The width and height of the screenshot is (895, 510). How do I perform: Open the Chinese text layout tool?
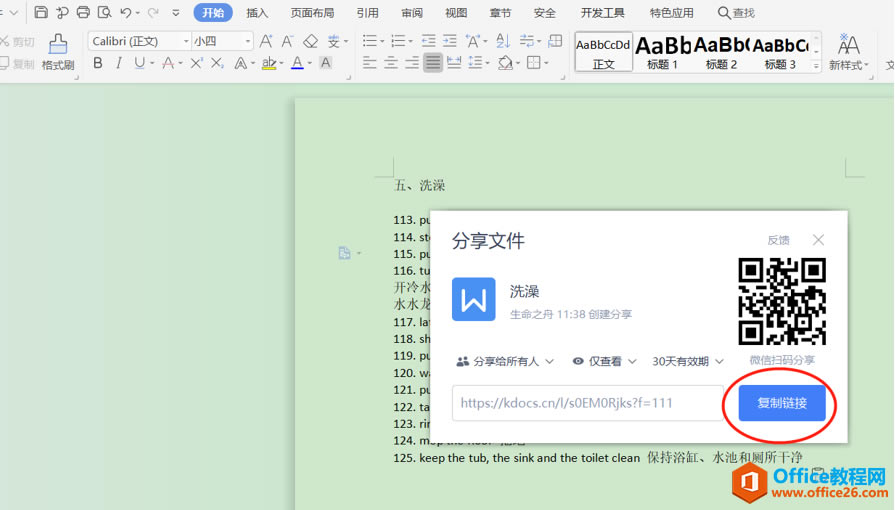tap(473, 41)
